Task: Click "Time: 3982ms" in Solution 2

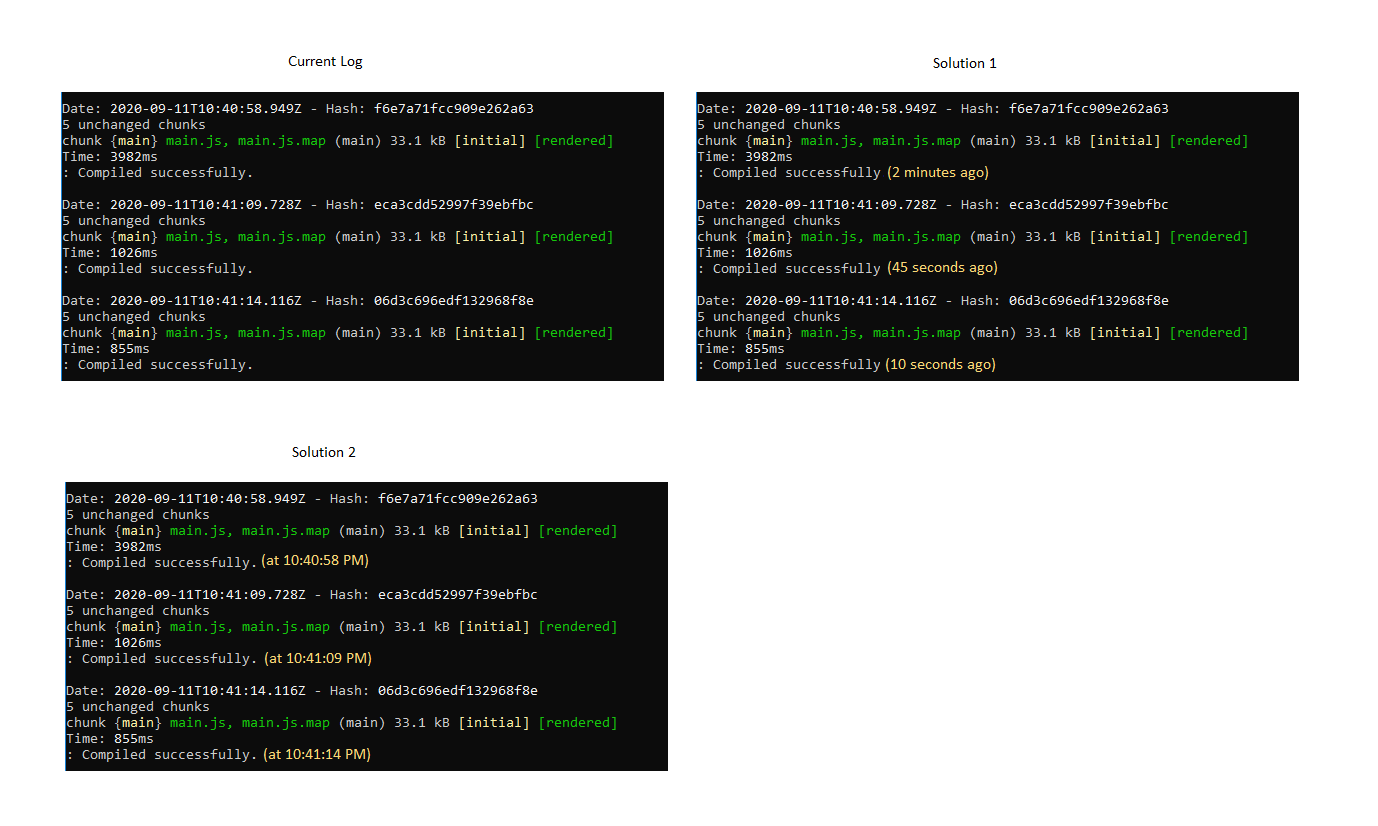Action: pos(114,546)
